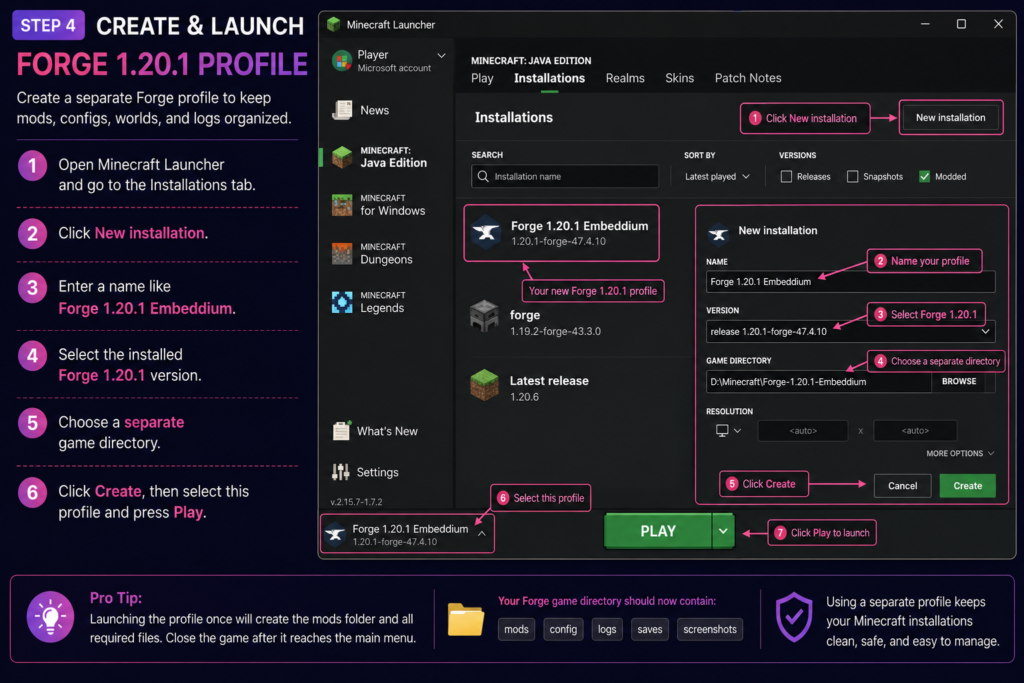Open Minecraft Legends sidebar icon

pos(342,302)
